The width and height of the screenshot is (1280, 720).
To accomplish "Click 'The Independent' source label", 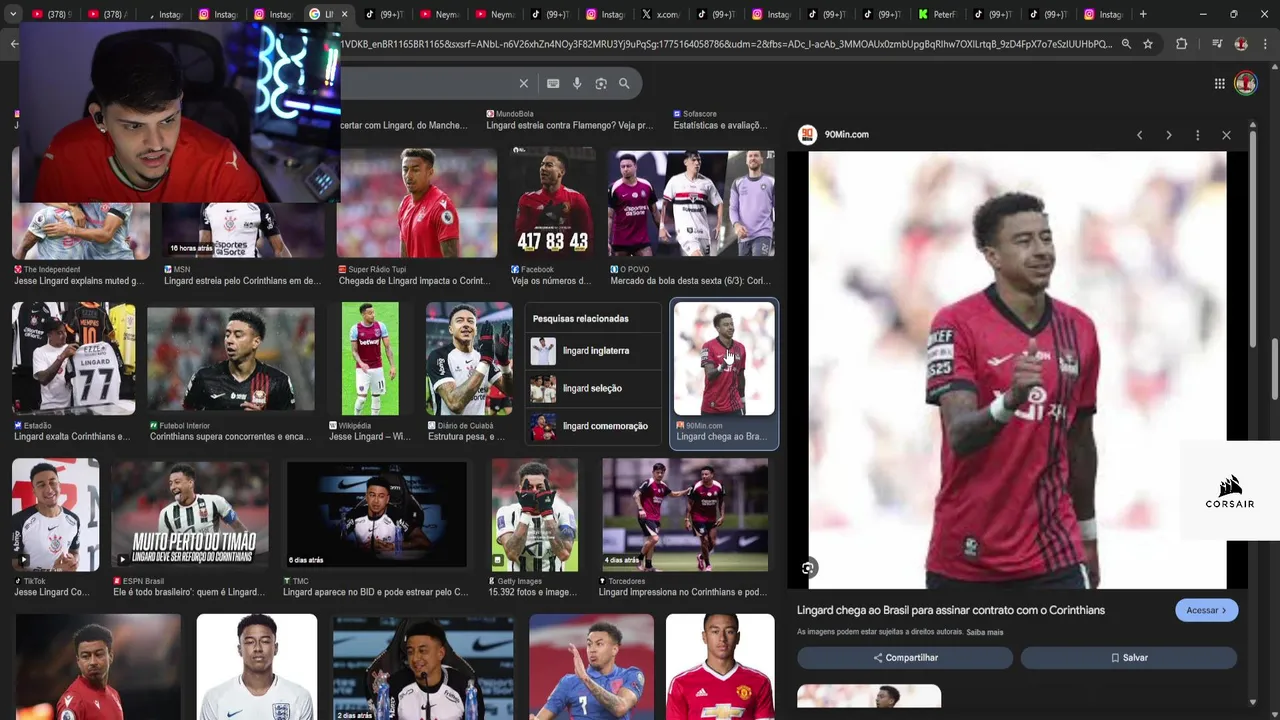I will pos(52,269).
